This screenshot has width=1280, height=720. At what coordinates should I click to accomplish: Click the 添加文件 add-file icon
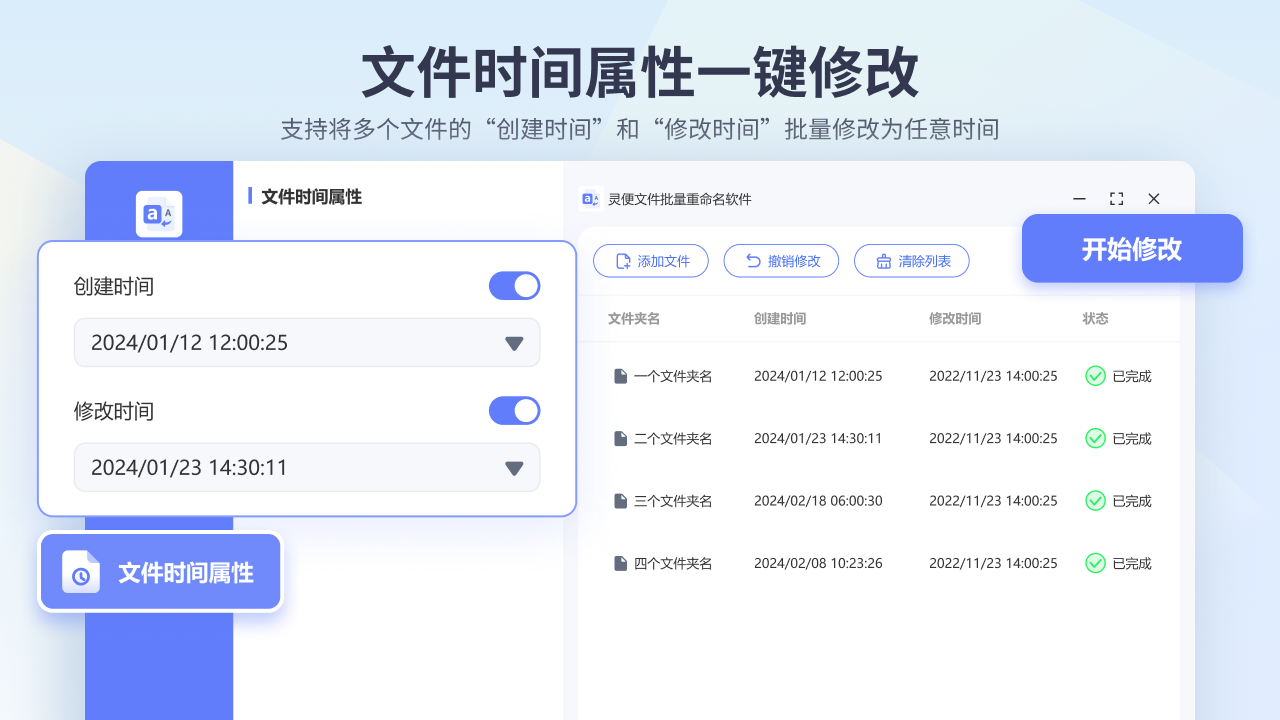[x=624, y=260]
